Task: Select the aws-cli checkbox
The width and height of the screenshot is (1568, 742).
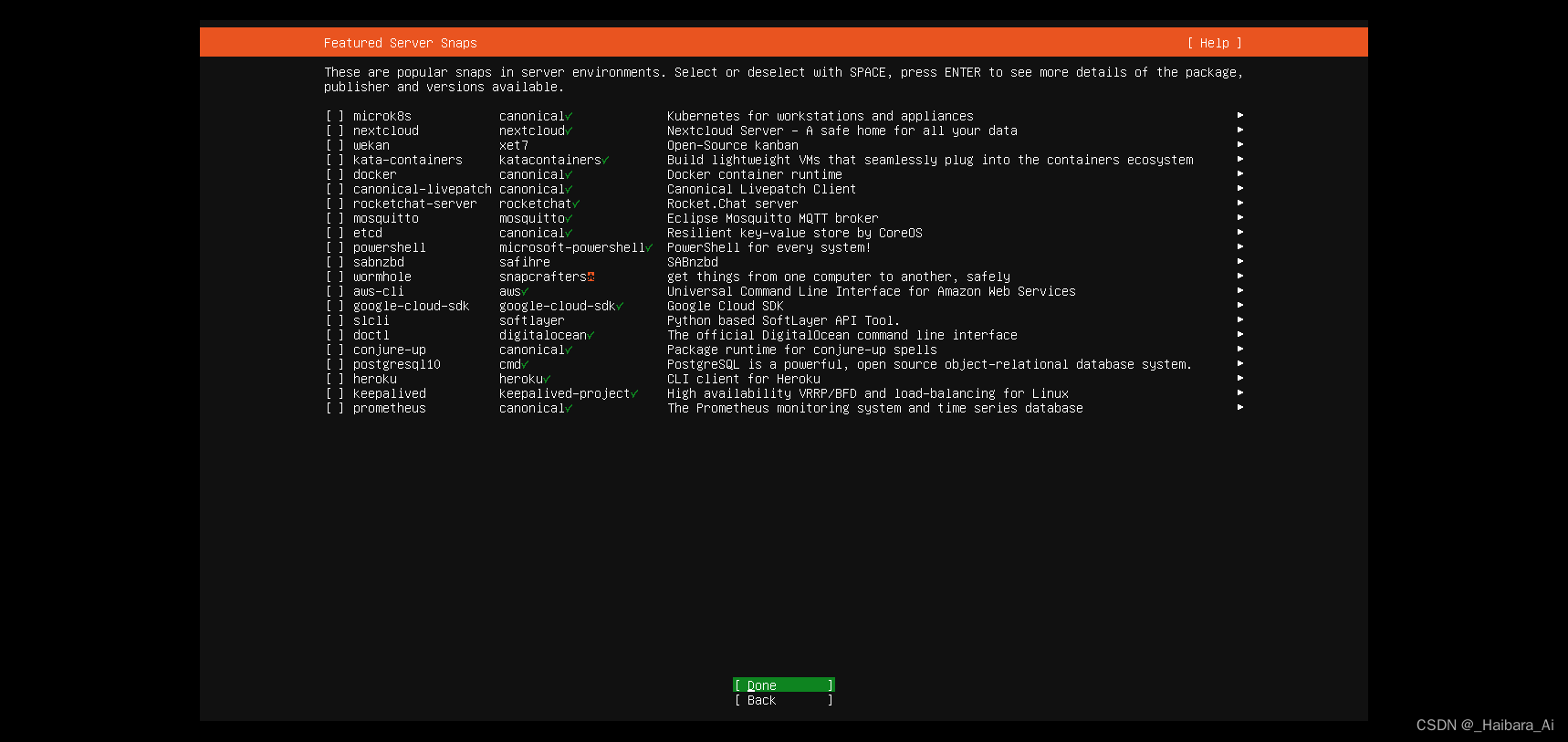Action: pos(335,291)
